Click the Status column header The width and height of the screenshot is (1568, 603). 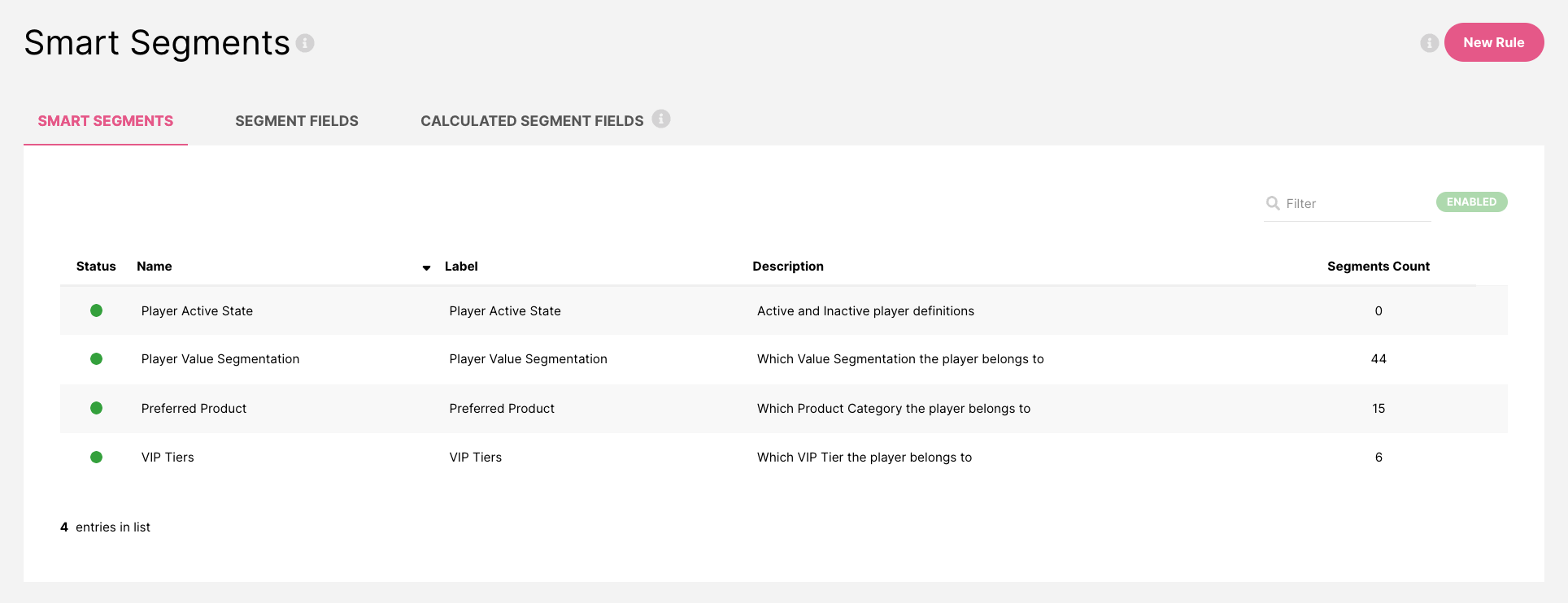(96, 267)
